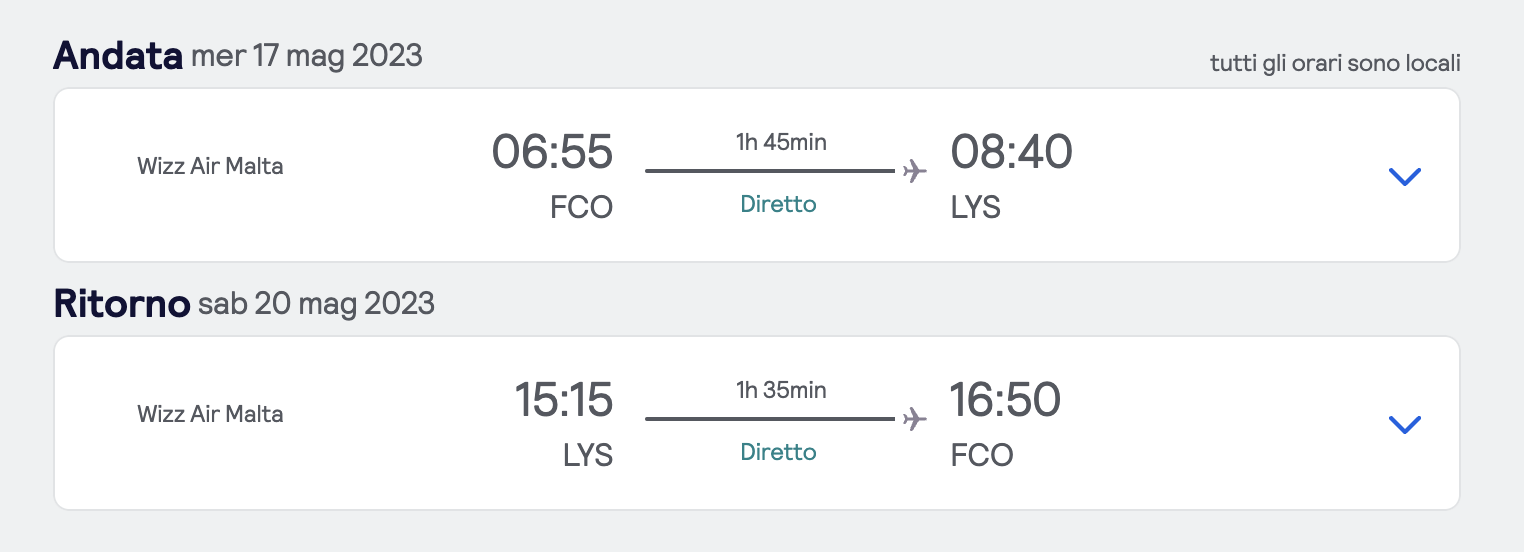Click the 1h 35min return duration

point(781,390)
